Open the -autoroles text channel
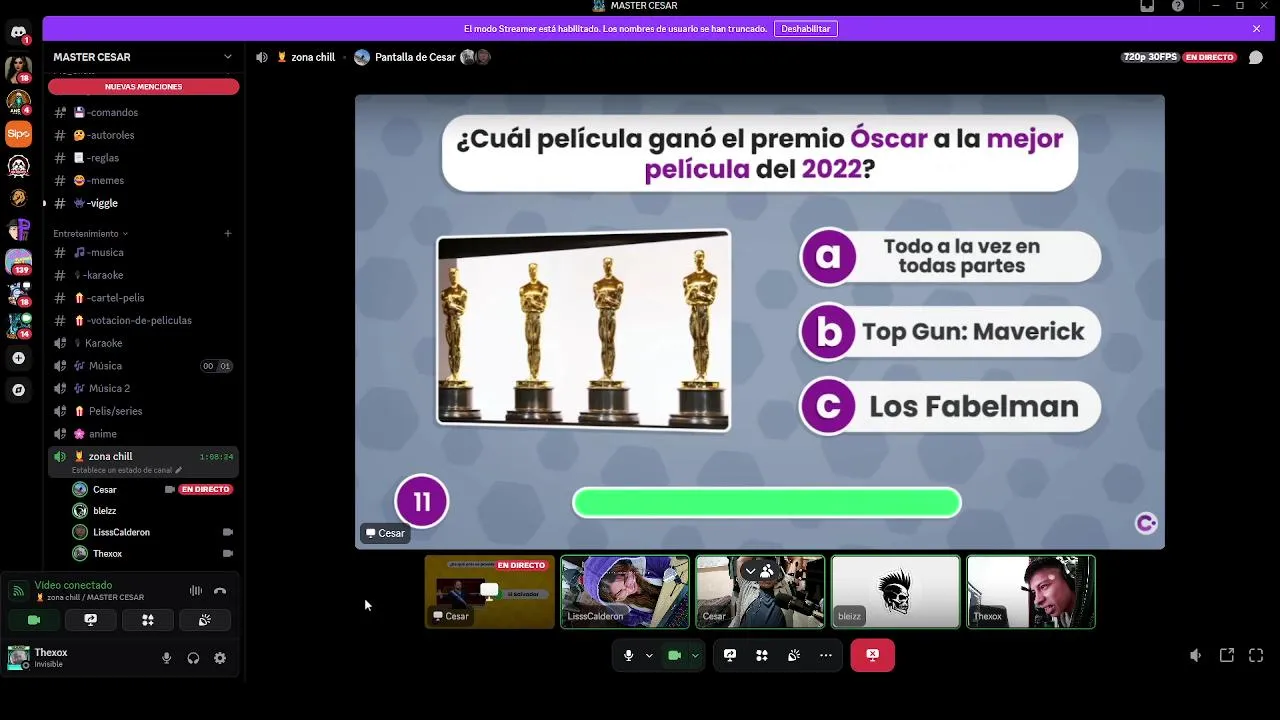 click(x=143, y=135)
